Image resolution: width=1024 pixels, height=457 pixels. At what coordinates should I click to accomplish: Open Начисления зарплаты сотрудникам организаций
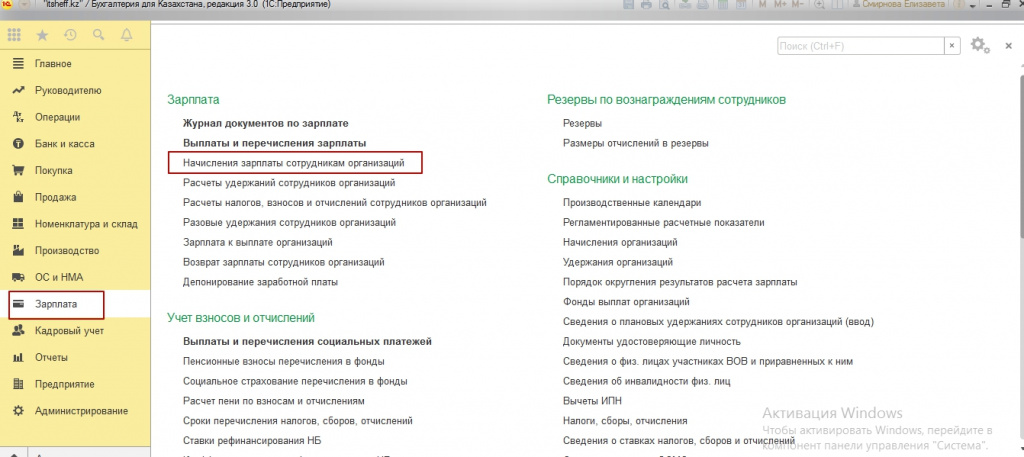294,163
